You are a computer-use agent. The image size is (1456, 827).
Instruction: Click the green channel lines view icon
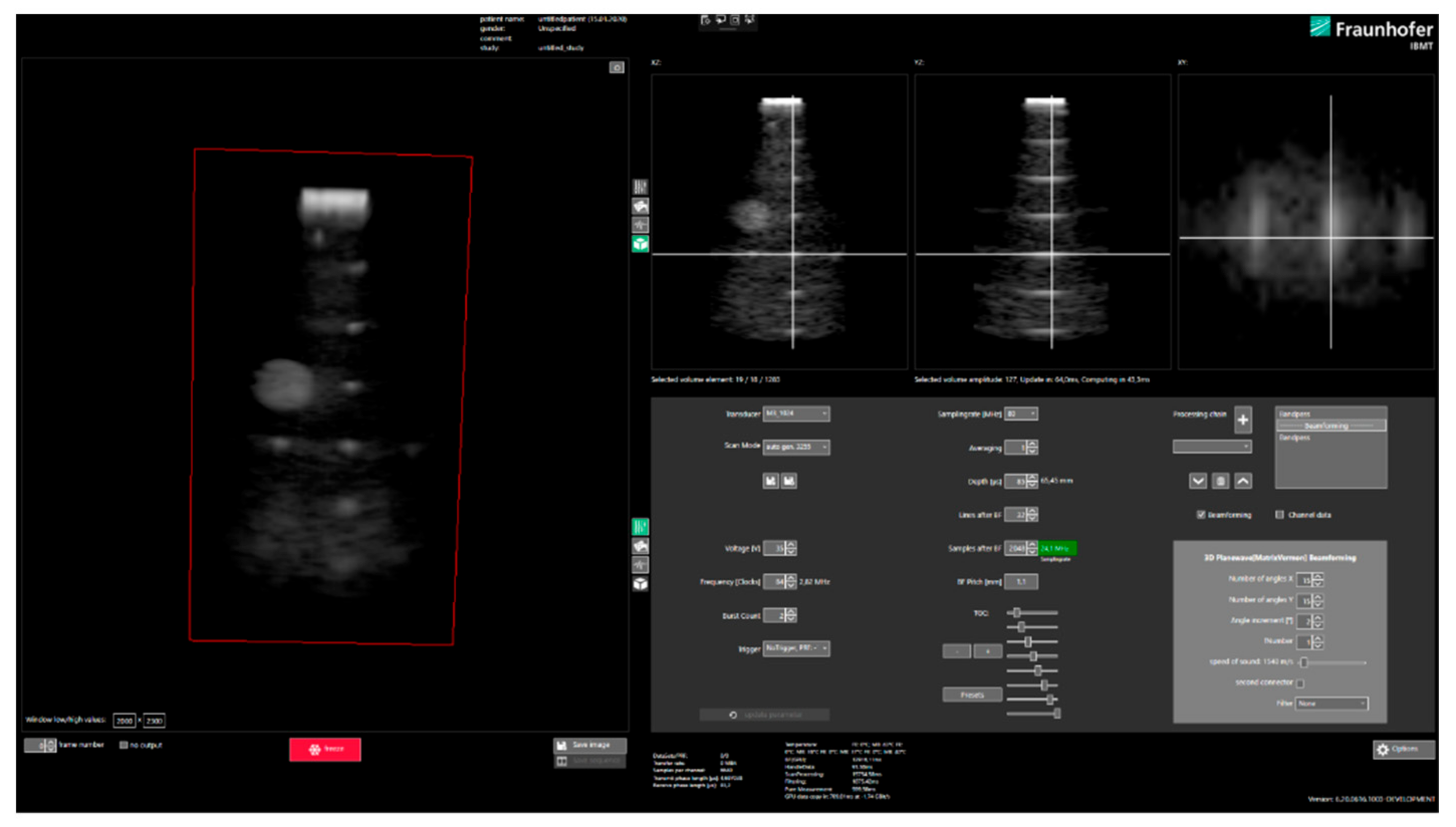[640, 526]
